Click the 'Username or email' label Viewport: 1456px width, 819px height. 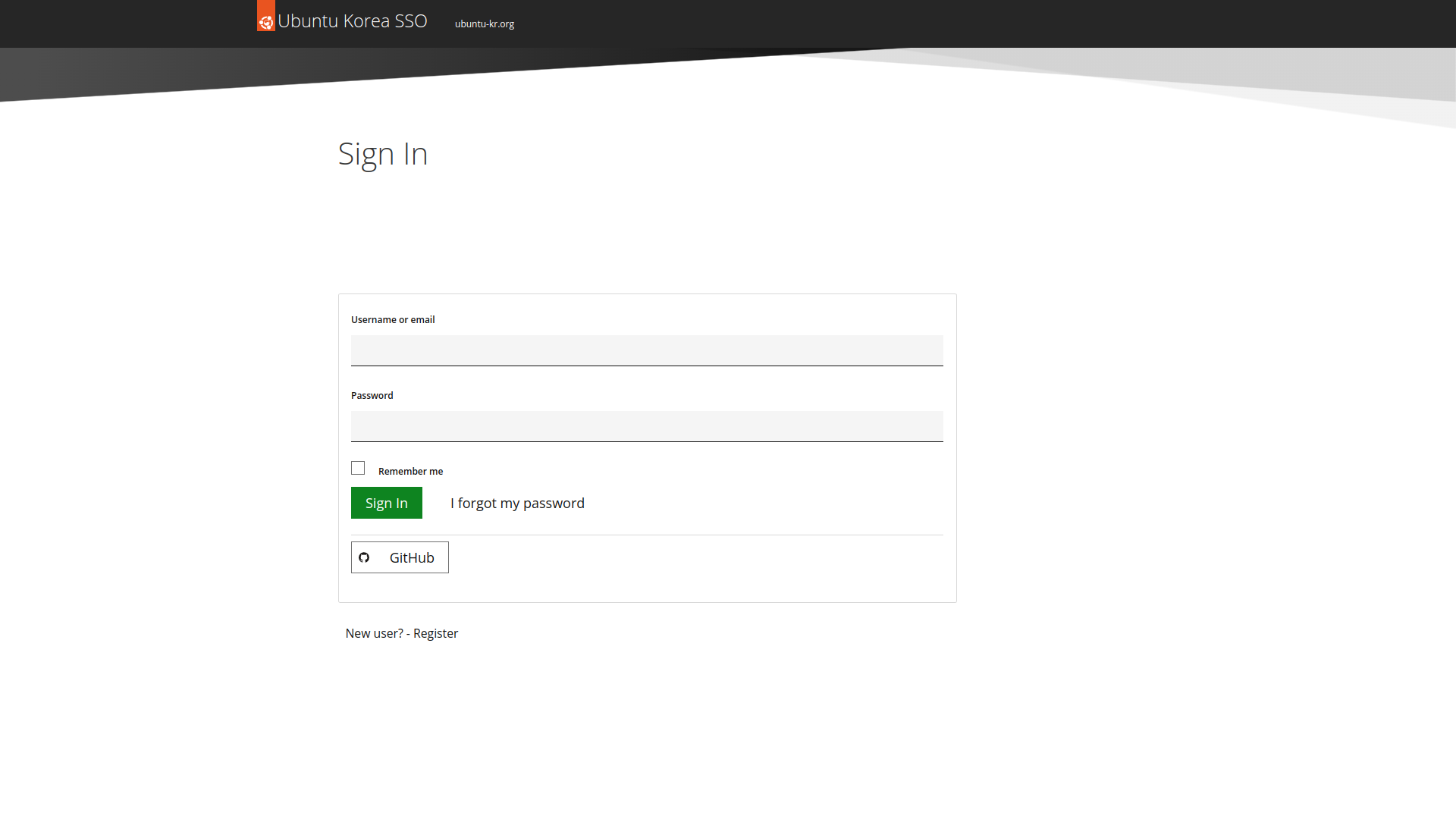point(393,319)
